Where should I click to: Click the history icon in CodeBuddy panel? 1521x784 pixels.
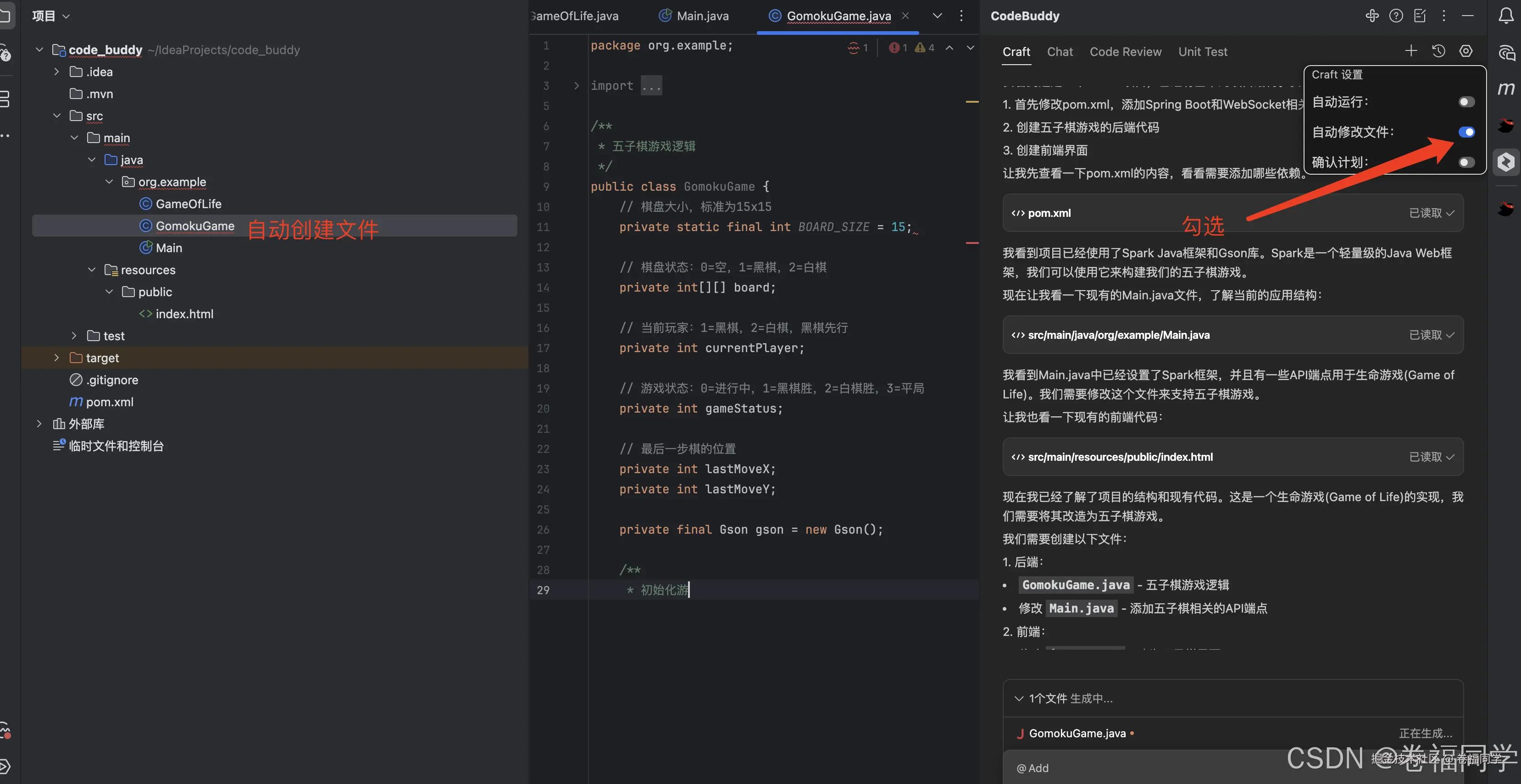click(x=1438, y=51)
